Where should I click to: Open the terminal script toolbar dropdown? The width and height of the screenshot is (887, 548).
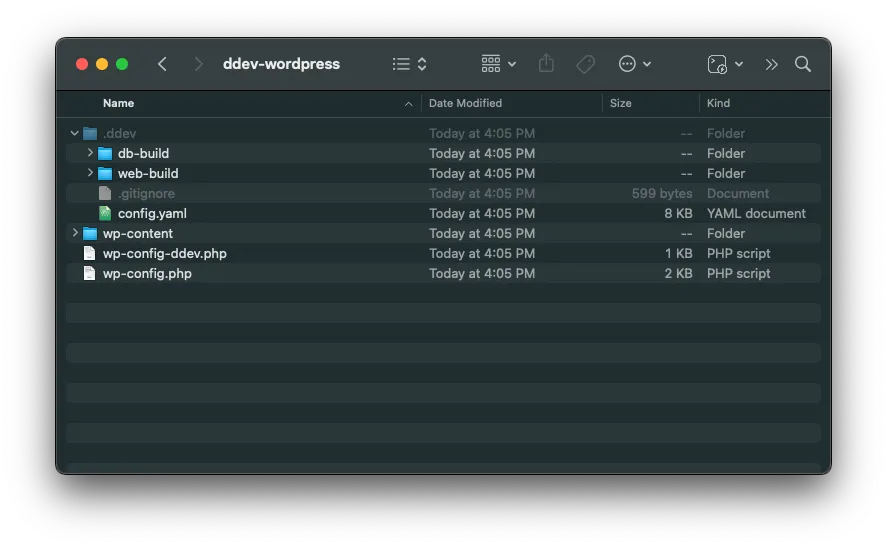pos(725,64)
